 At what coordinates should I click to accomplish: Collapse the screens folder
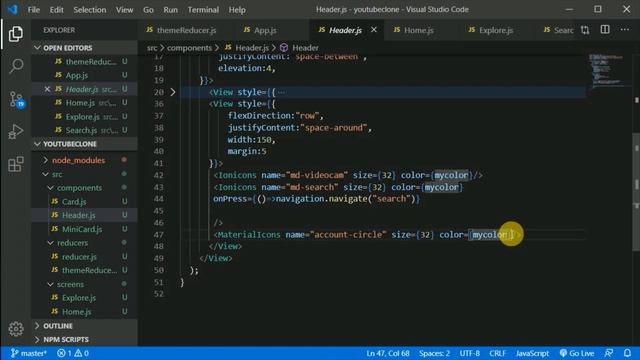[84, 284]
